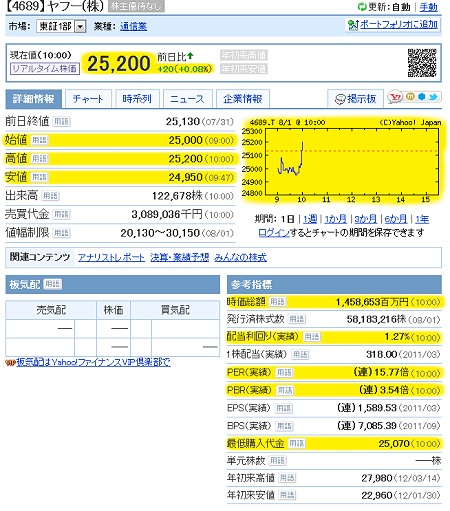Switch to the 時系列 tab
Image resolution: width=450 pixels, height=511 pixels.
point(137,99)
